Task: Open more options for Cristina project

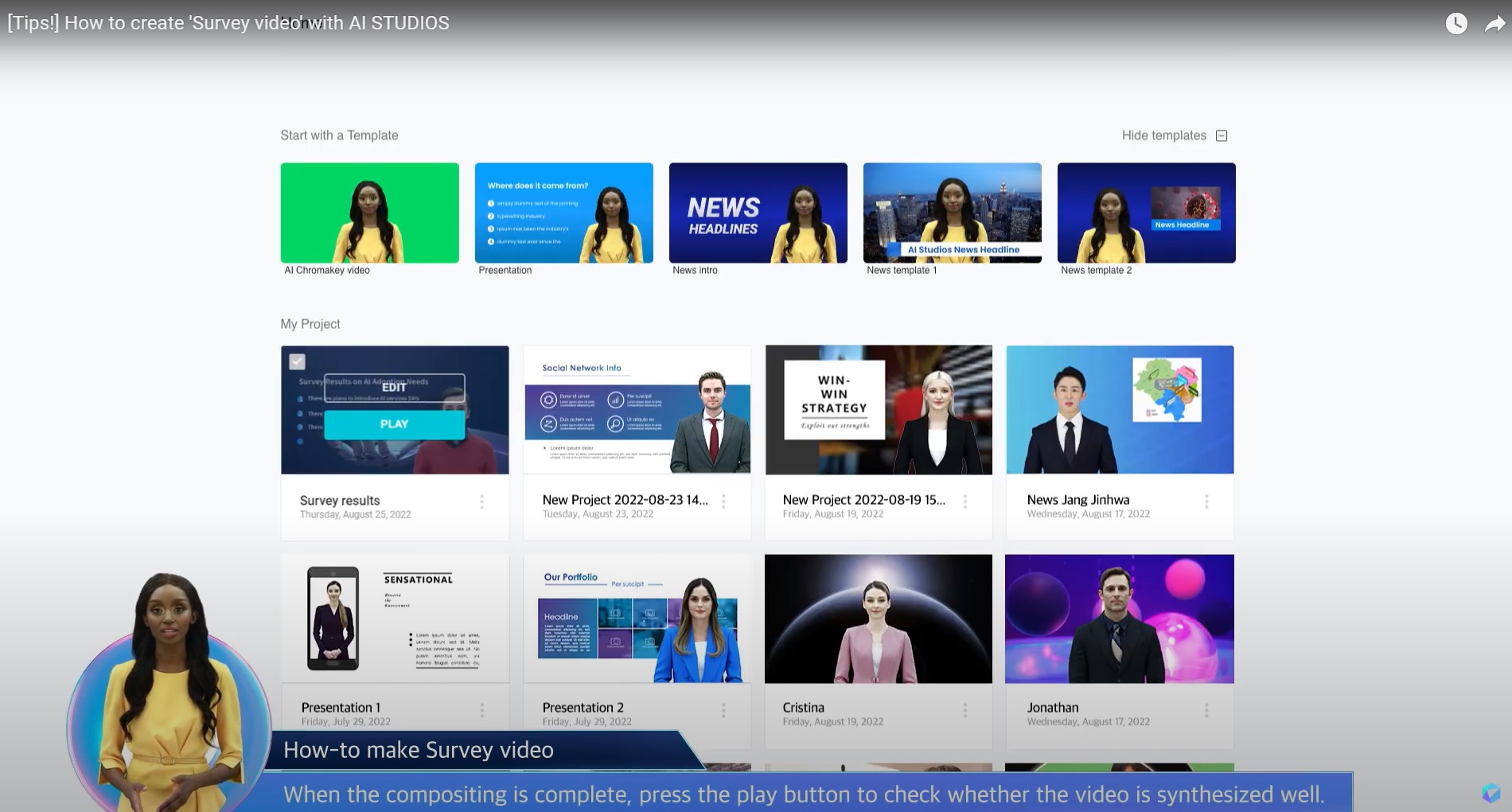Action: [x=965, y=710]
